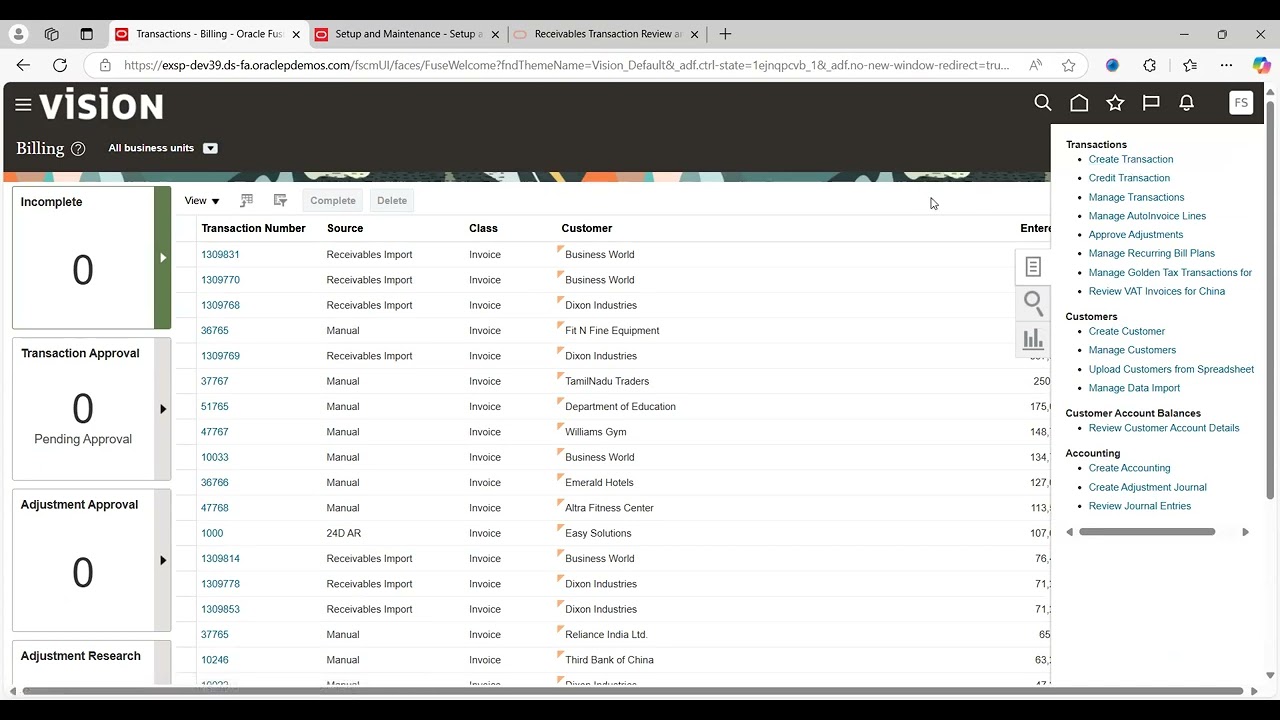
Task: Open the Manage AutoInvoice Lines link
Action: (1147, 216)
